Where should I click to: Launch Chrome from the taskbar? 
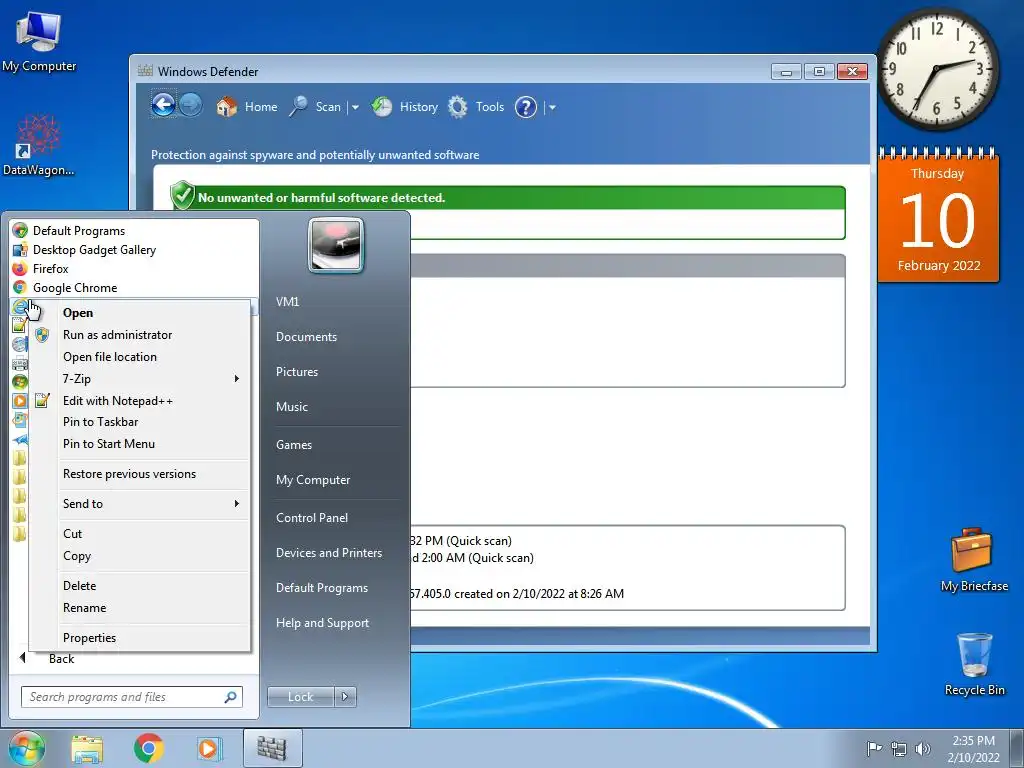148,748
